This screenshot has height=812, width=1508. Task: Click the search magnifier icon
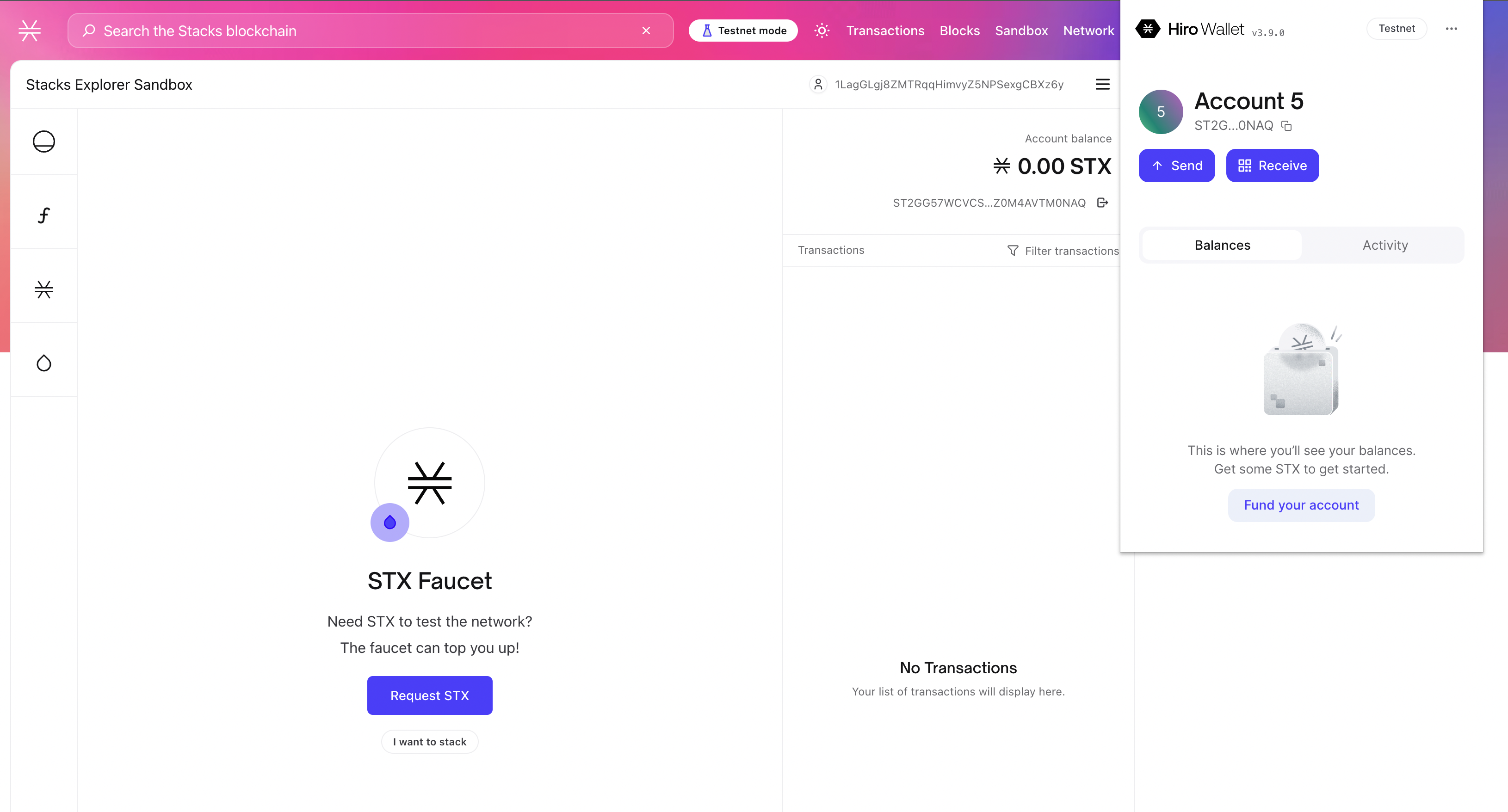[89, 31]
